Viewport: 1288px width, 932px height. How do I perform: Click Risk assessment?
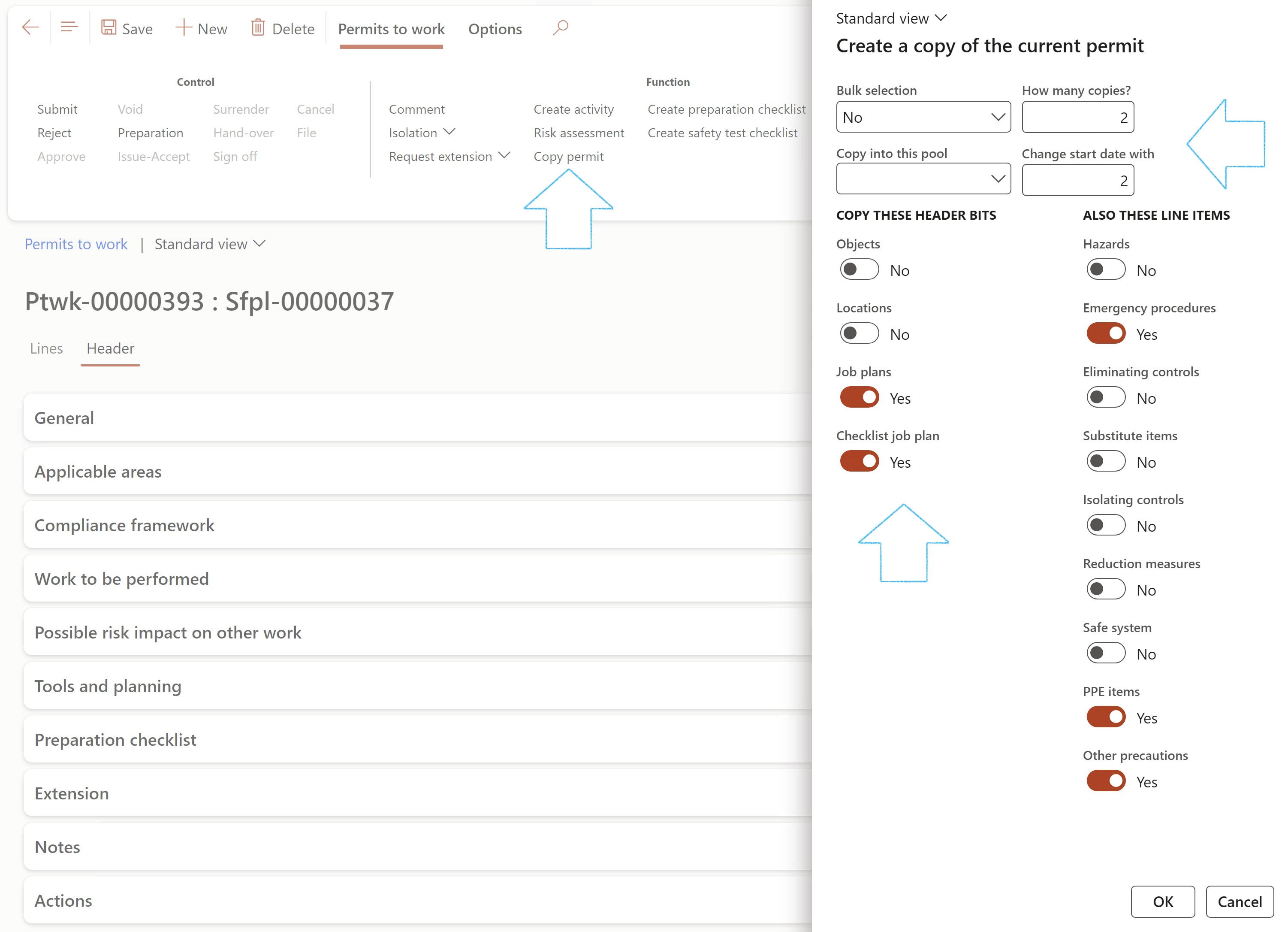[x=579, y=133]
